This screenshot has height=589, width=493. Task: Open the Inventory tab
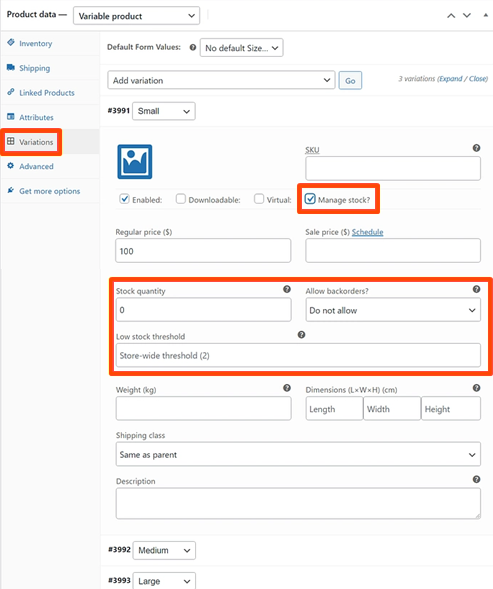36,43
